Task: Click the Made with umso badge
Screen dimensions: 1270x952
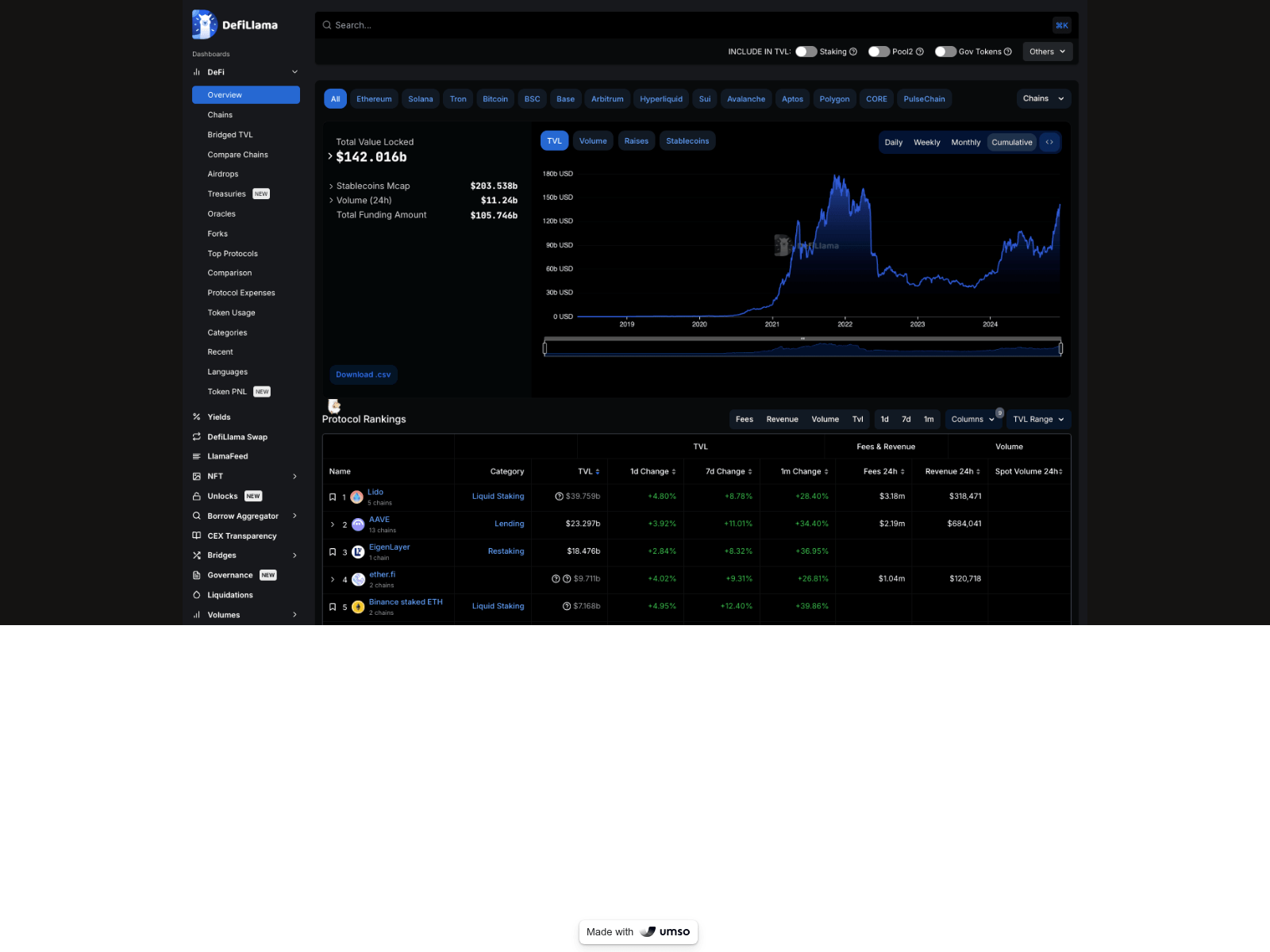Action: [x=638, y=932]
